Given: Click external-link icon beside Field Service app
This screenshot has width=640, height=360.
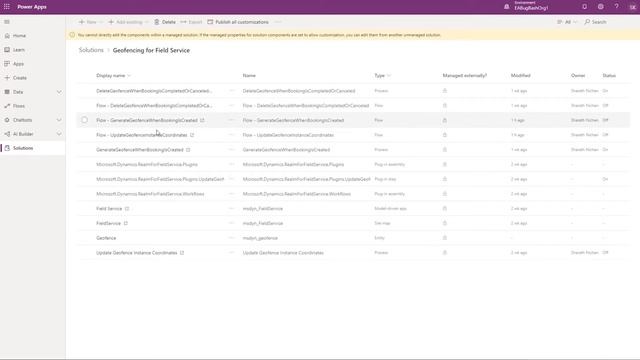Looking at the screenshot, I should point(127,209).
